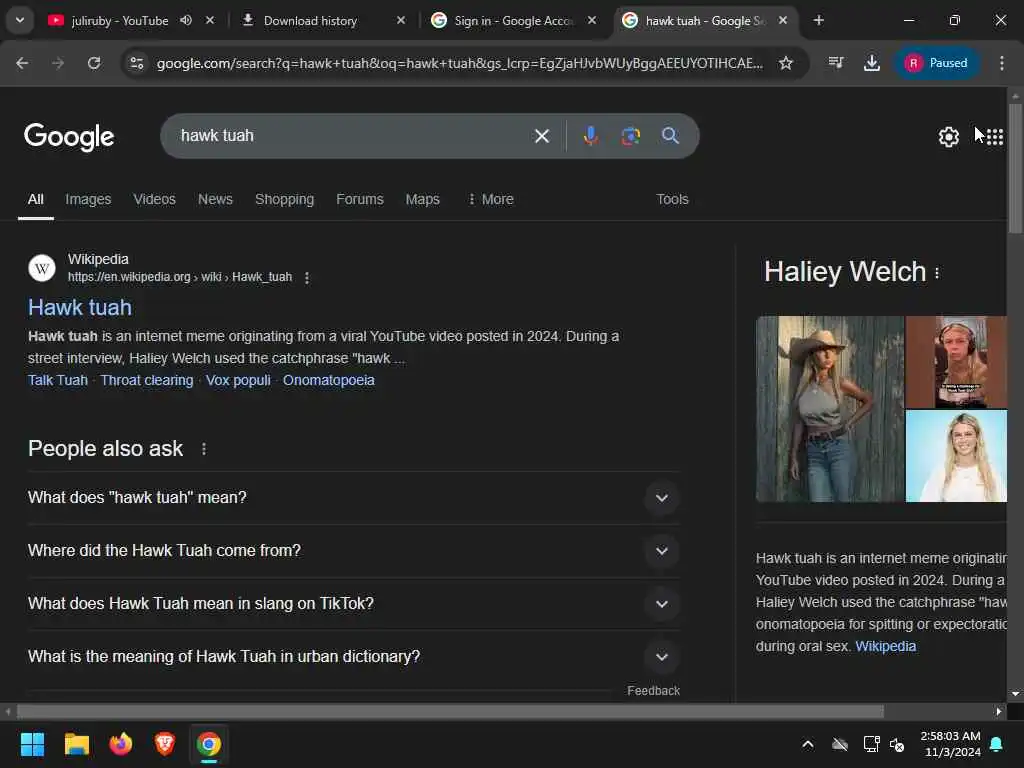Search by image with Google Lens

click(x=630, y=136)
